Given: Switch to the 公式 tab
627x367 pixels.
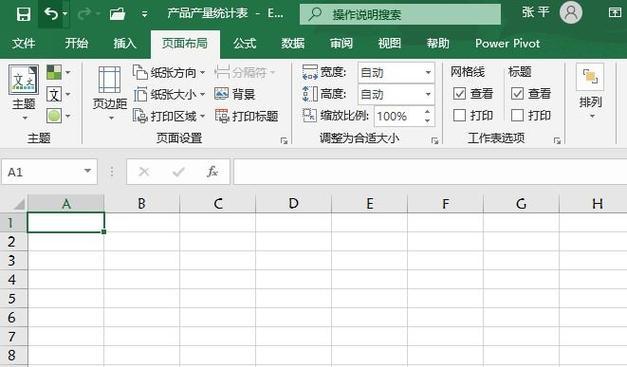Looking at the screenshot, I should 244,43.
